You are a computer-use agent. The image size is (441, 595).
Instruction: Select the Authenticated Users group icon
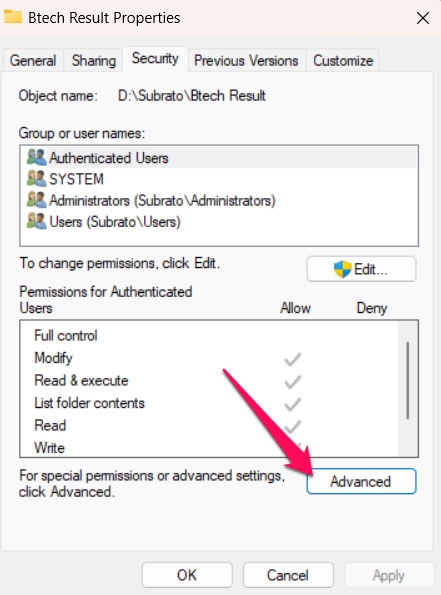point(36,157)
